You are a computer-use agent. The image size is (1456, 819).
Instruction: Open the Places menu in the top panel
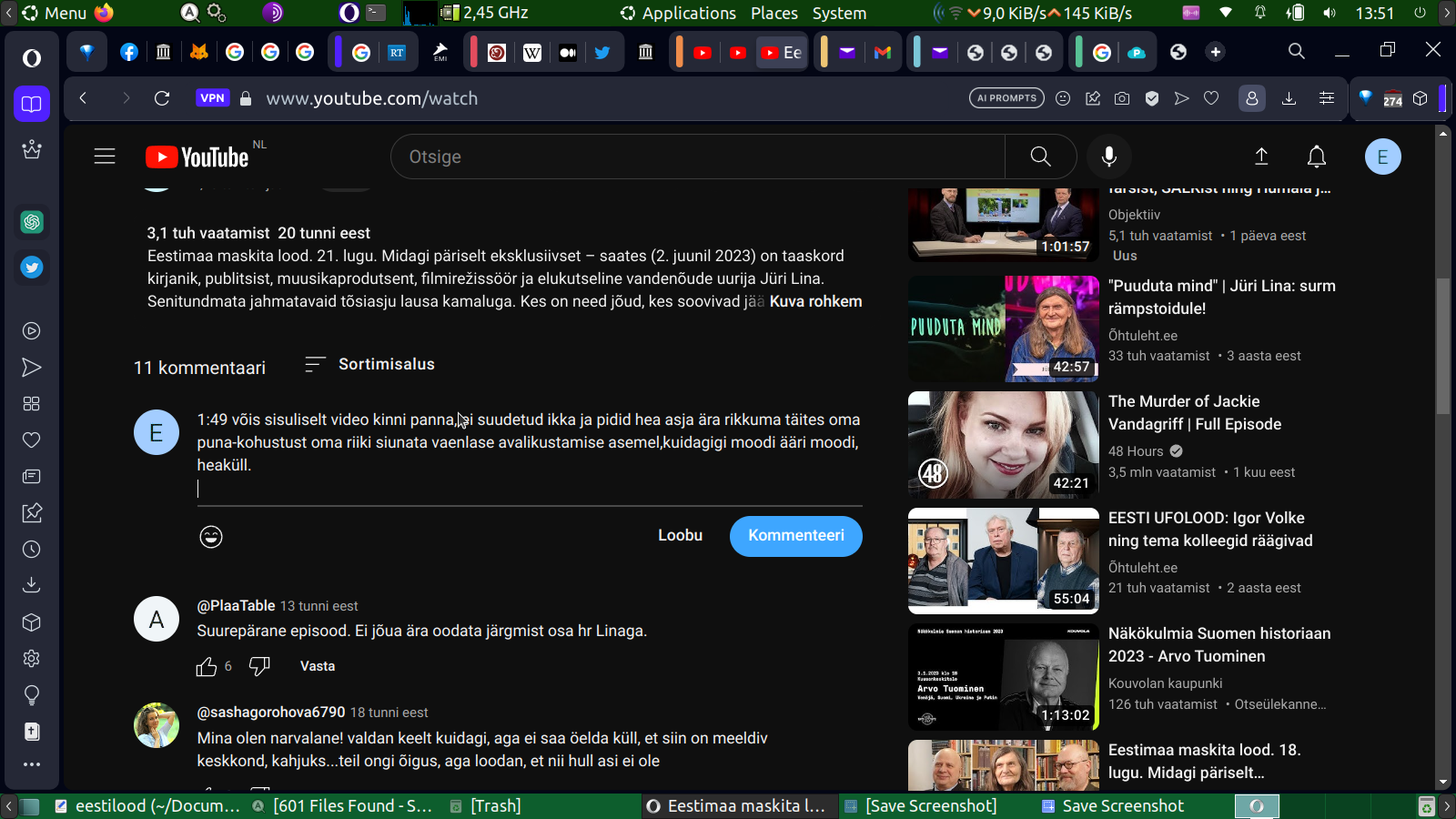point(774,14)
